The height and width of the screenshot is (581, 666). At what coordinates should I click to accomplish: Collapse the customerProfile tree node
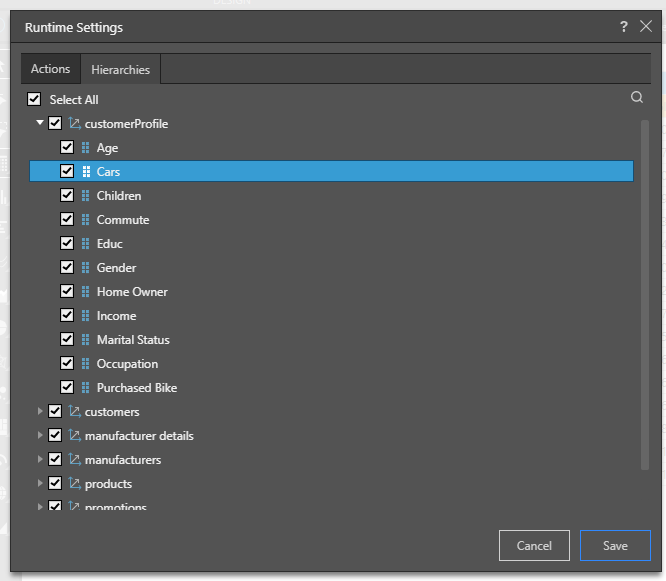coord(40,124)
